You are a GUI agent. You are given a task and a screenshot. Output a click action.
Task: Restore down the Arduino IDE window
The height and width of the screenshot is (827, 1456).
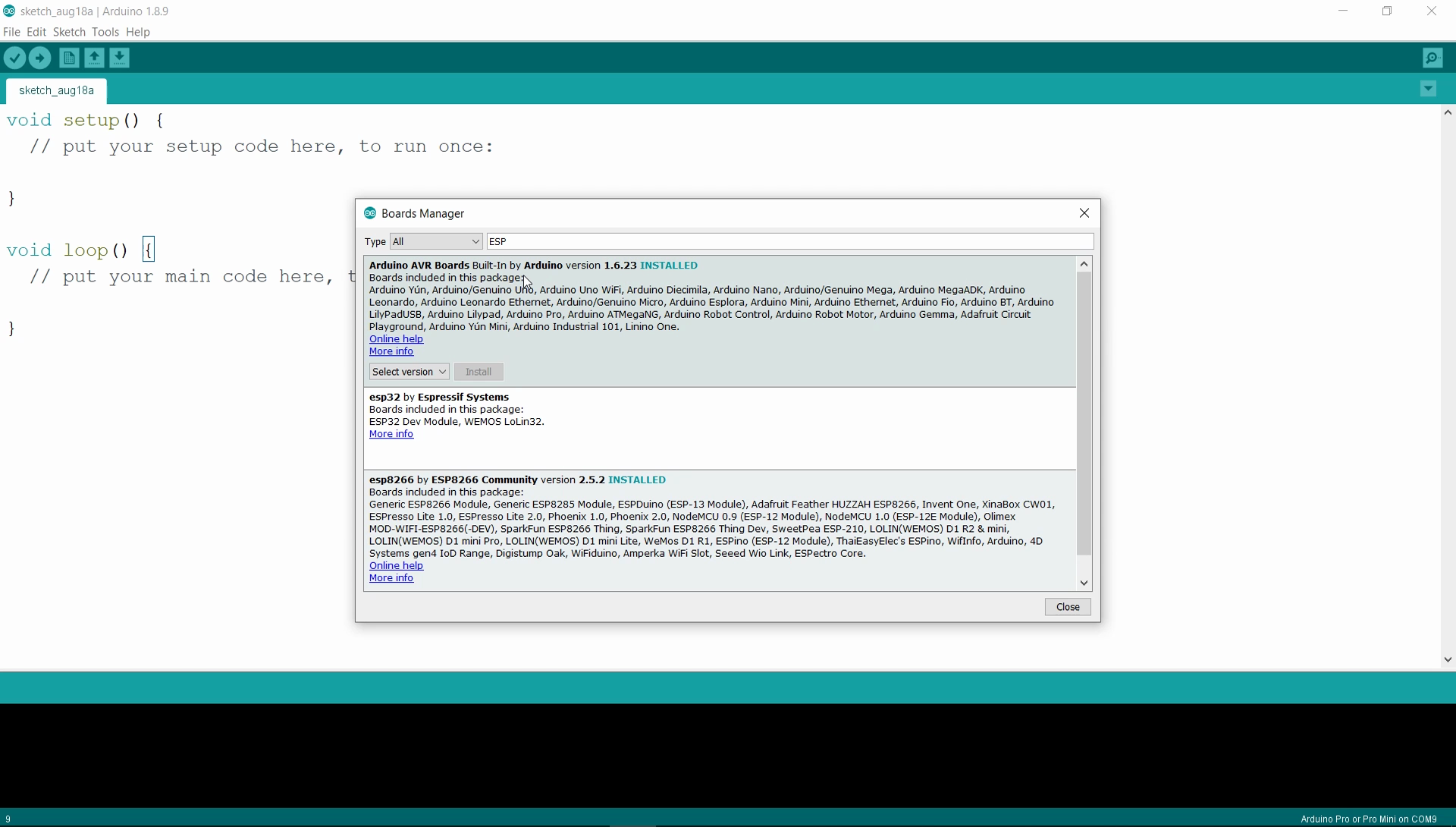point(1387,11)
